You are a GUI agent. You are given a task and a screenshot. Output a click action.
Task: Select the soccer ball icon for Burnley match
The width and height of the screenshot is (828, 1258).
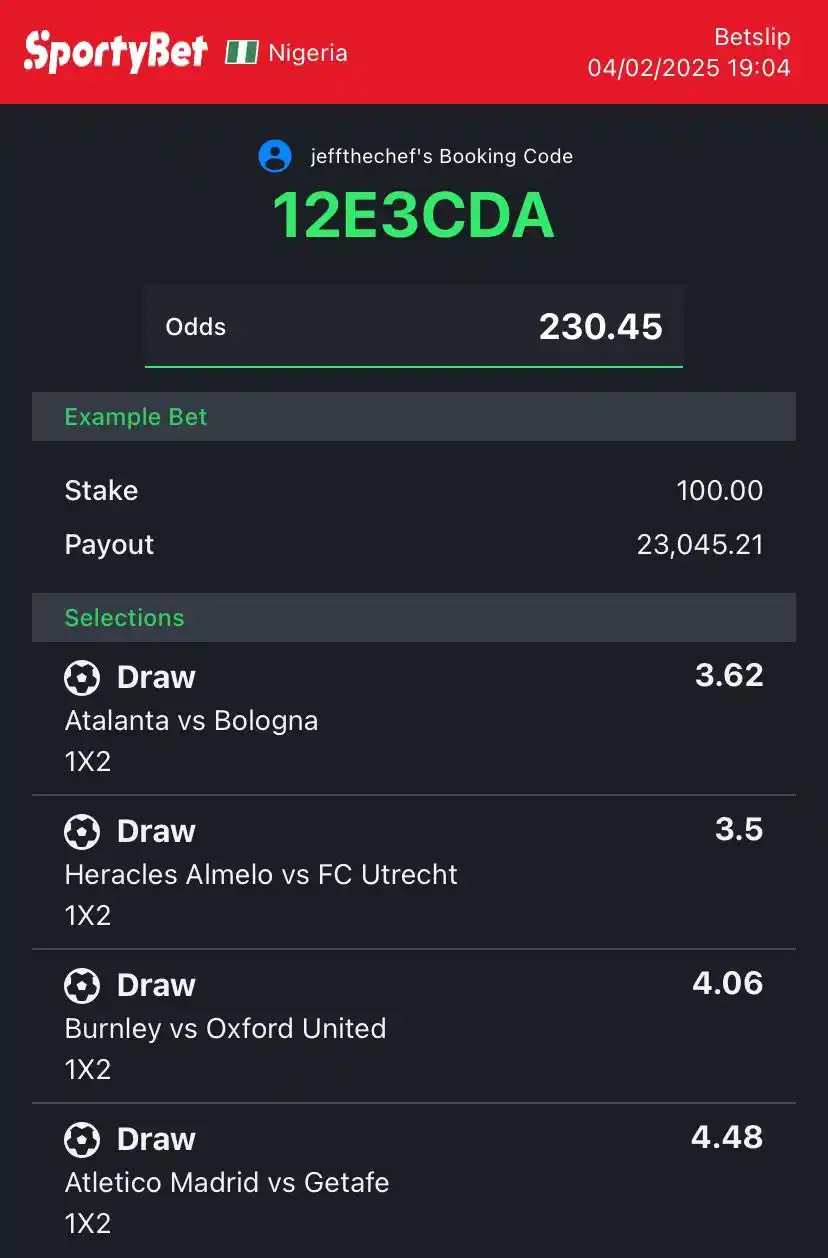click(x=82, y=986)
